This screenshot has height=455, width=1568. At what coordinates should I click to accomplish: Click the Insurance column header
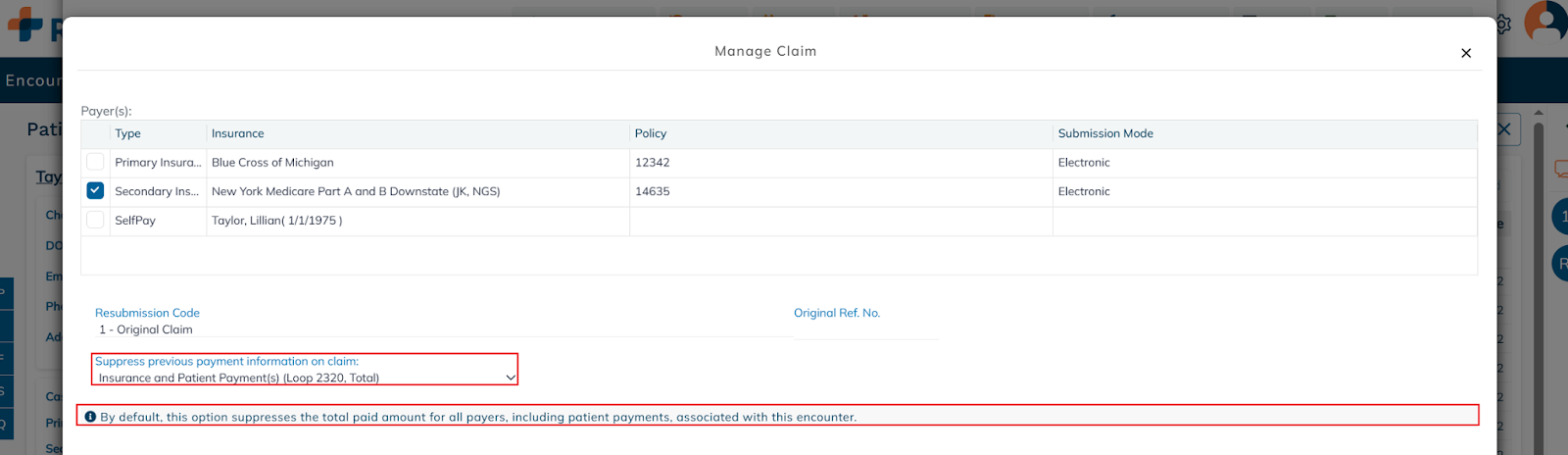tap(238, 133)
